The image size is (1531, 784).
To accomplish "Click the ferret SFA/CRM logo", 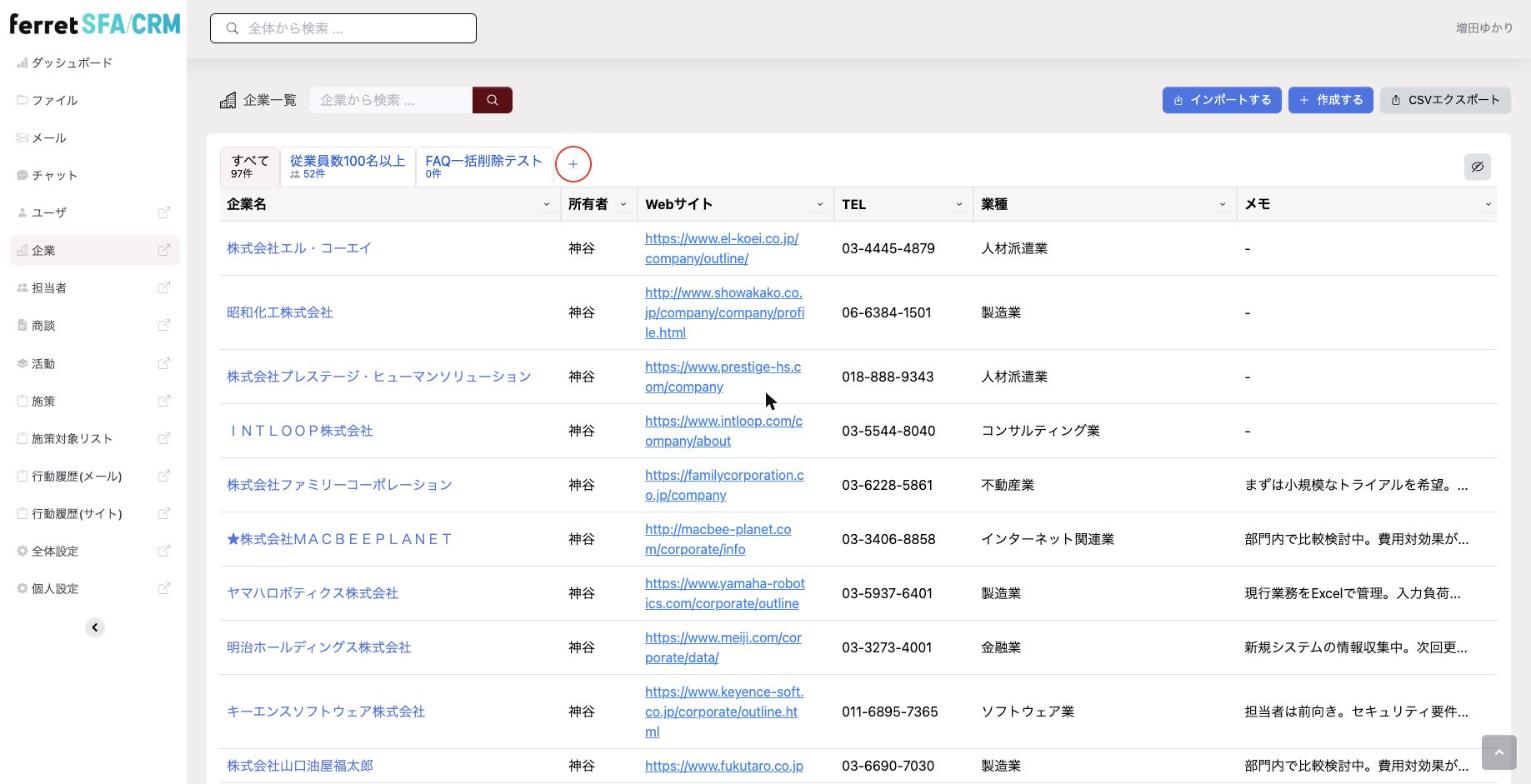I will click(x=95, y=24).
